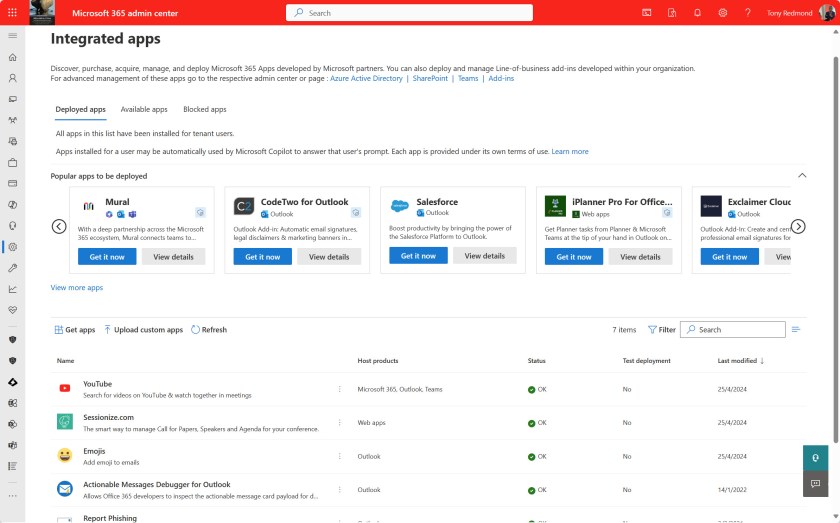Click View more apps link

77,288
